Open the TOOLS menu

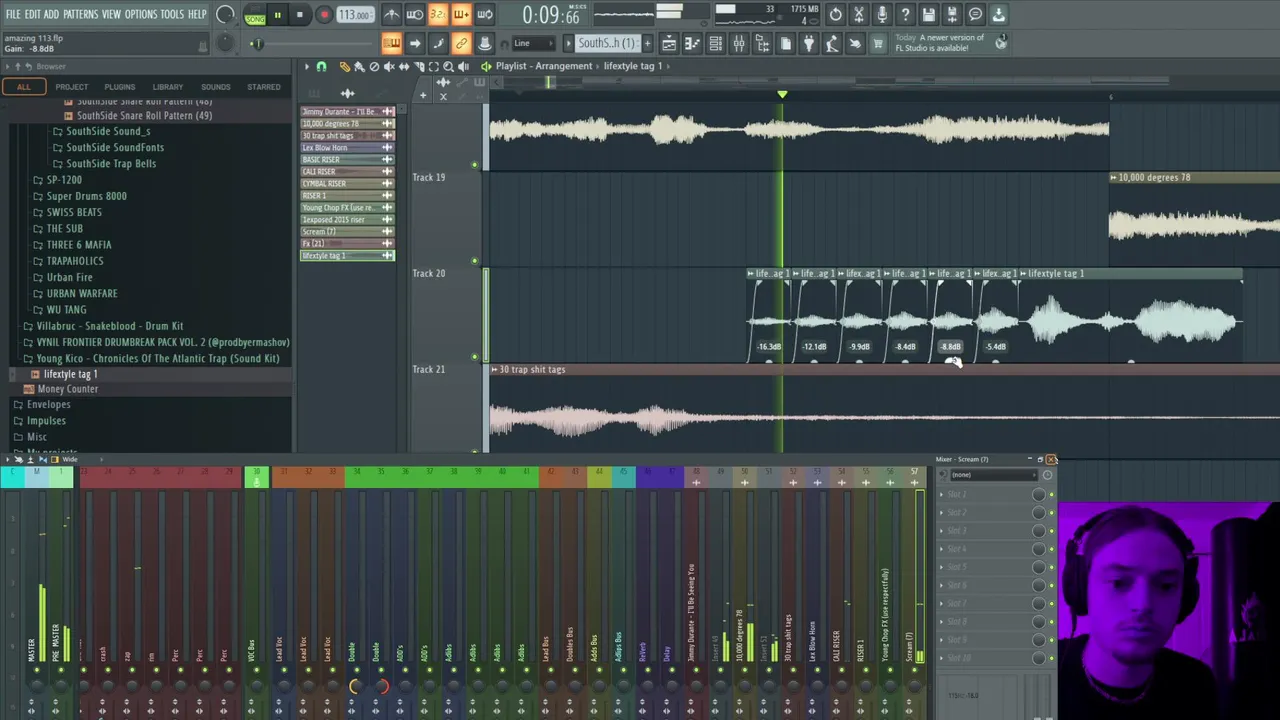172,14
